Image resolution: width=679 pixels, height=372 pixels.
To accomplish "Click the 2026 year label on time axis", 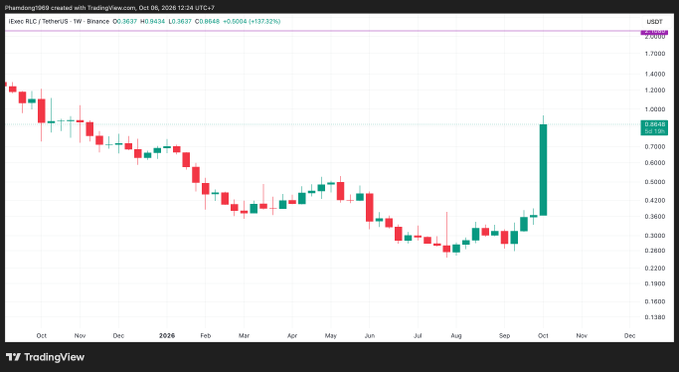I will (x=167, y=336).
